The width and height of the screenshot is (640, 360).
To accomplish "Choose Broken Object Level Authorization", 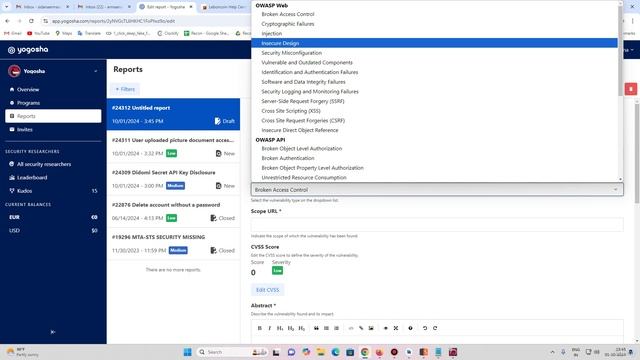I will click(434, 149).
